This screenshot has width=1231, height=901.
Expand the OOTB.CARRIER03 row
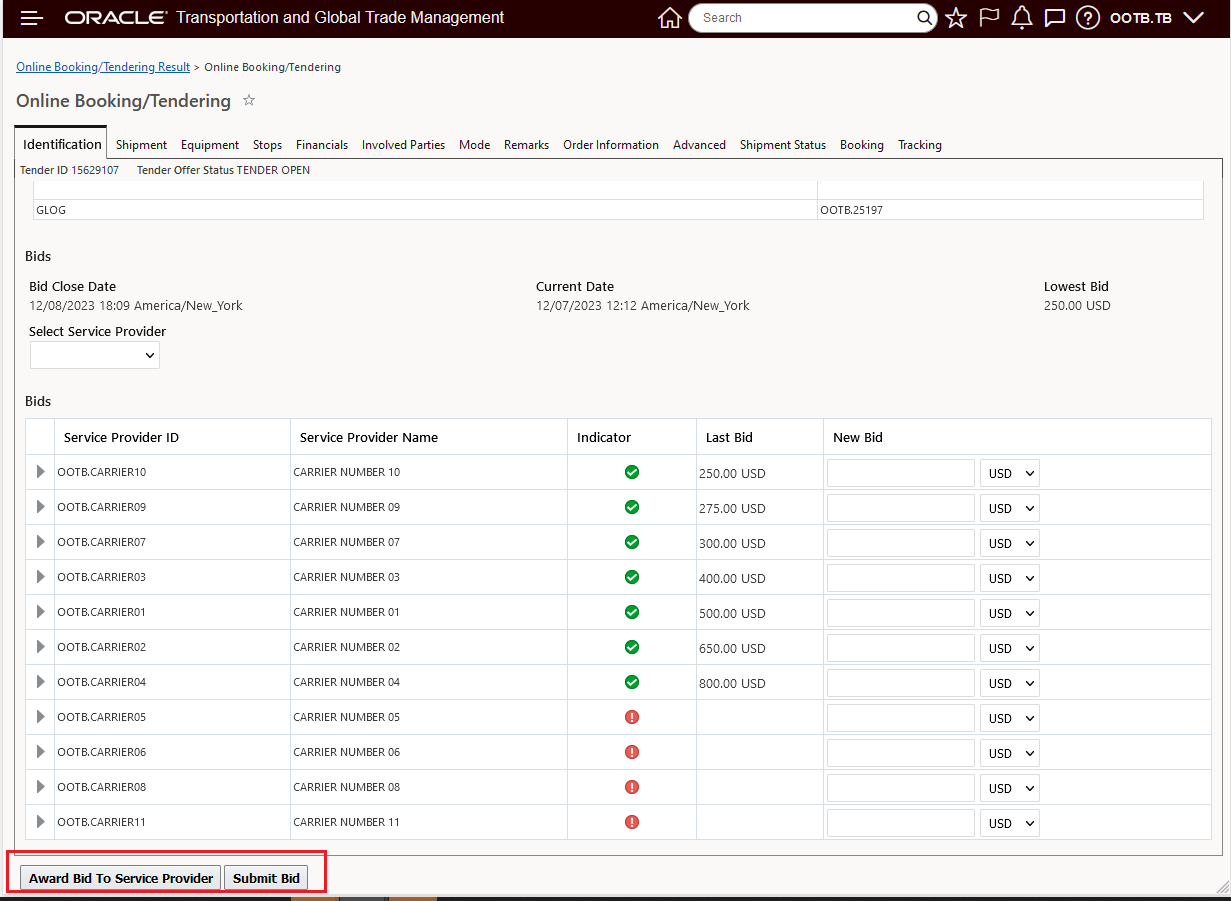[x=41, y=577]
